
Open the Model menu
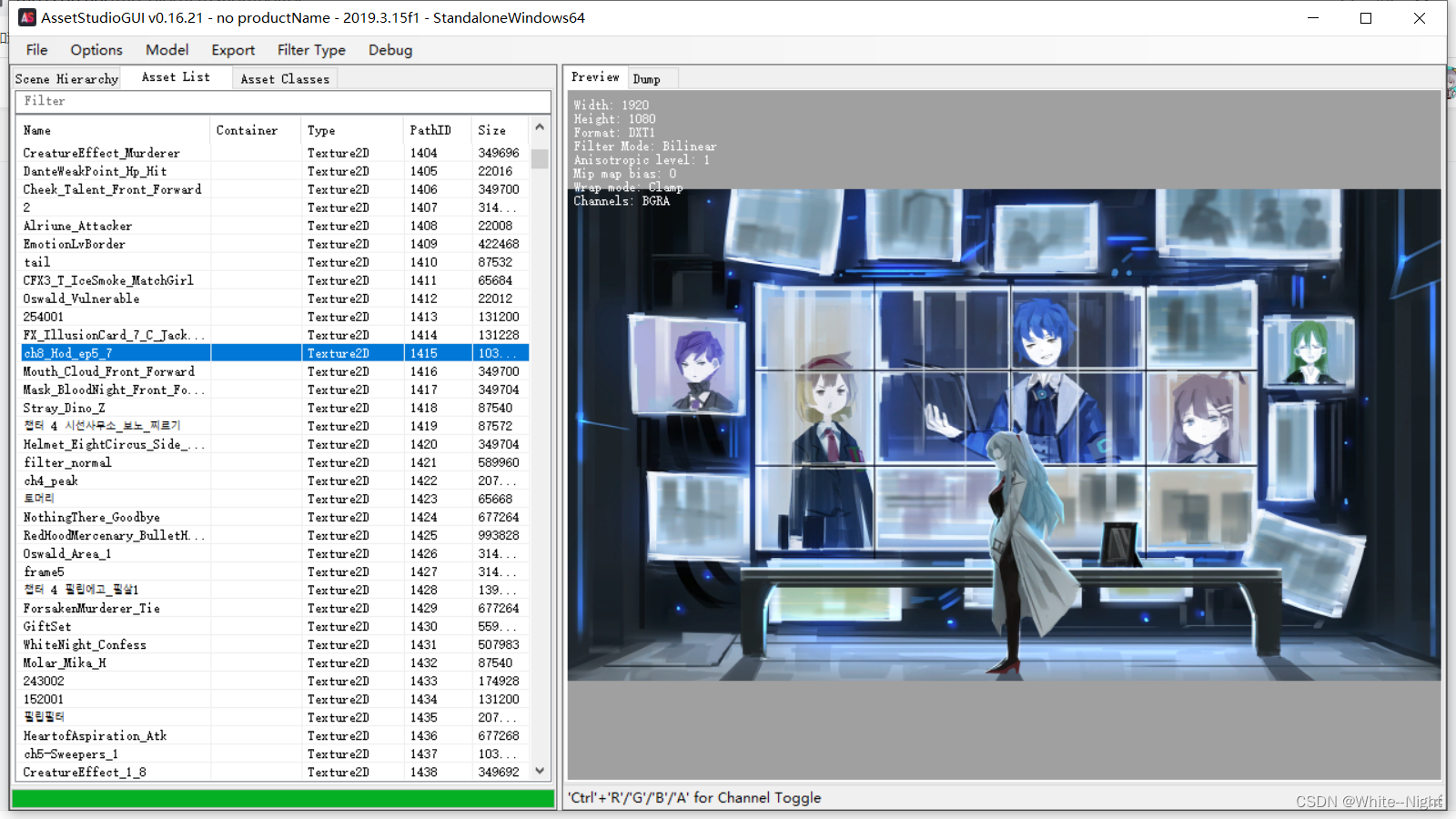coord(167,50)
